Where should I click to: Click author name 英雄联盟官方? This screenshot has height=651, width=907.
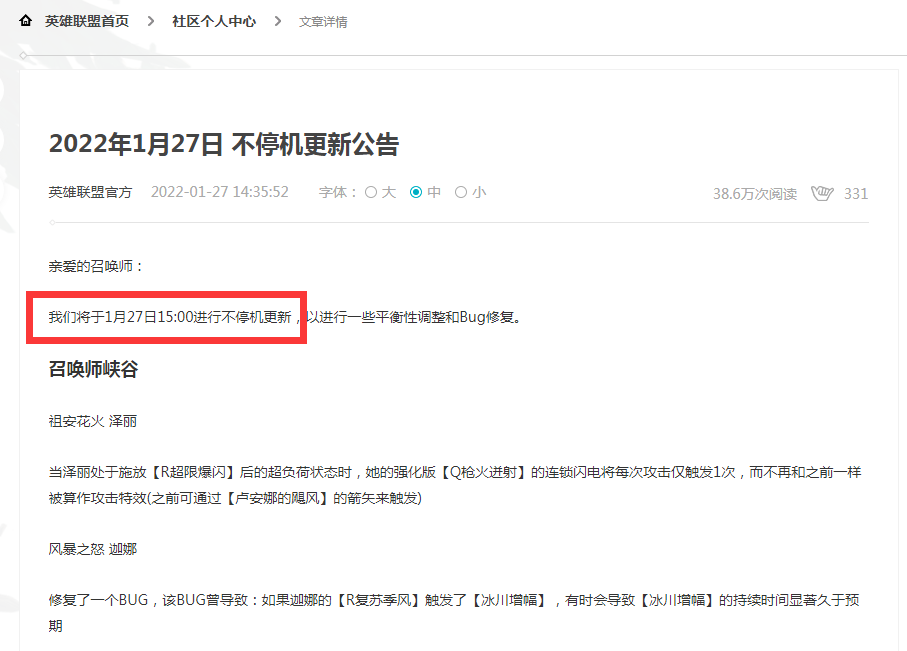[x=90, y=192]
